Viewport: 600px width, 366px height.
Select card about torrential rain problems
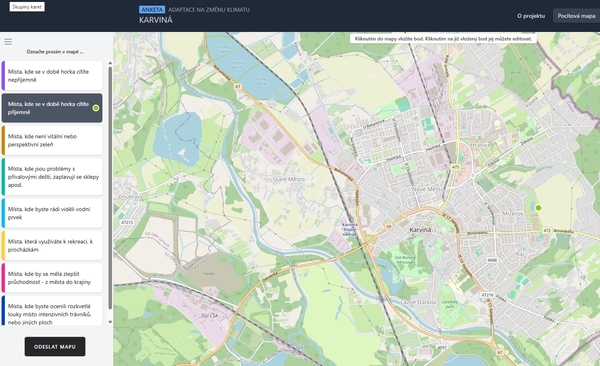pos(52,177)
